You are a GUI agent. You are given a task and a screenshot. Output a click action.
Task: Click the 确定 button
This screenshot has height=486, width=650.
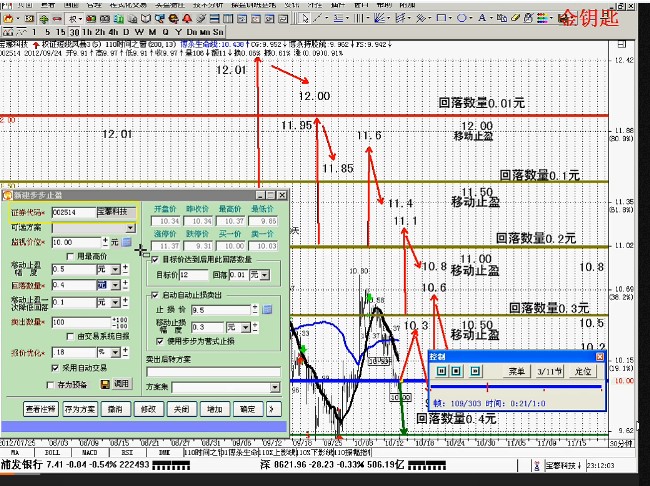click(247, 409)
